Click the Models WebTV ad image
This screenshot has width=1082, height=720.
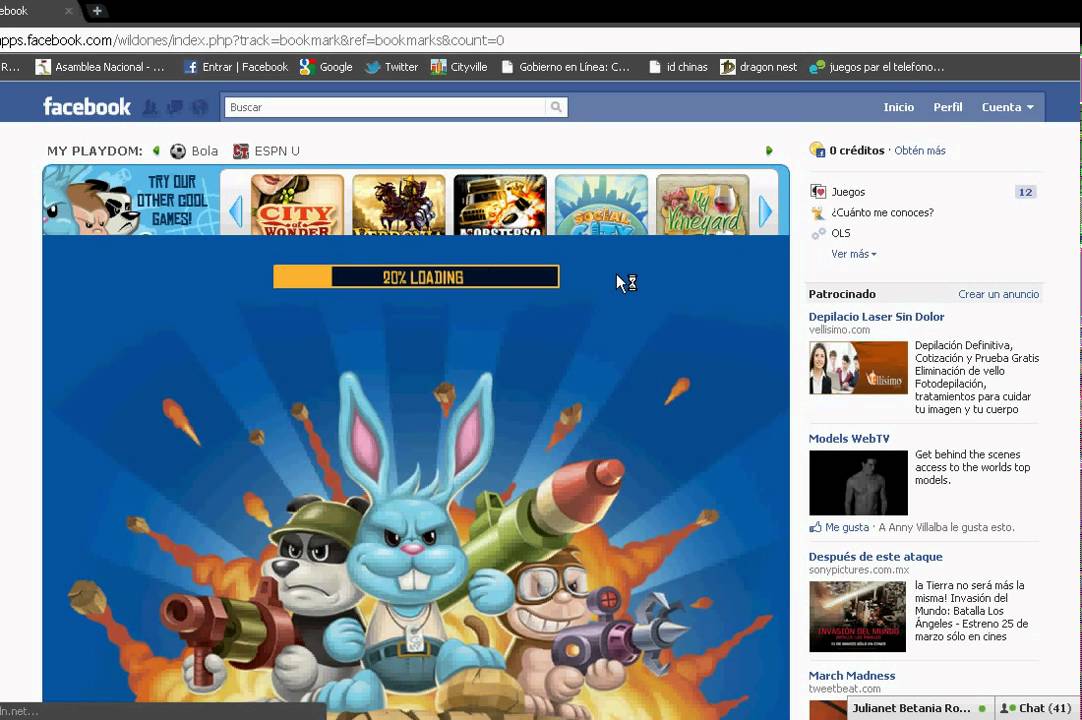point(858,483)
